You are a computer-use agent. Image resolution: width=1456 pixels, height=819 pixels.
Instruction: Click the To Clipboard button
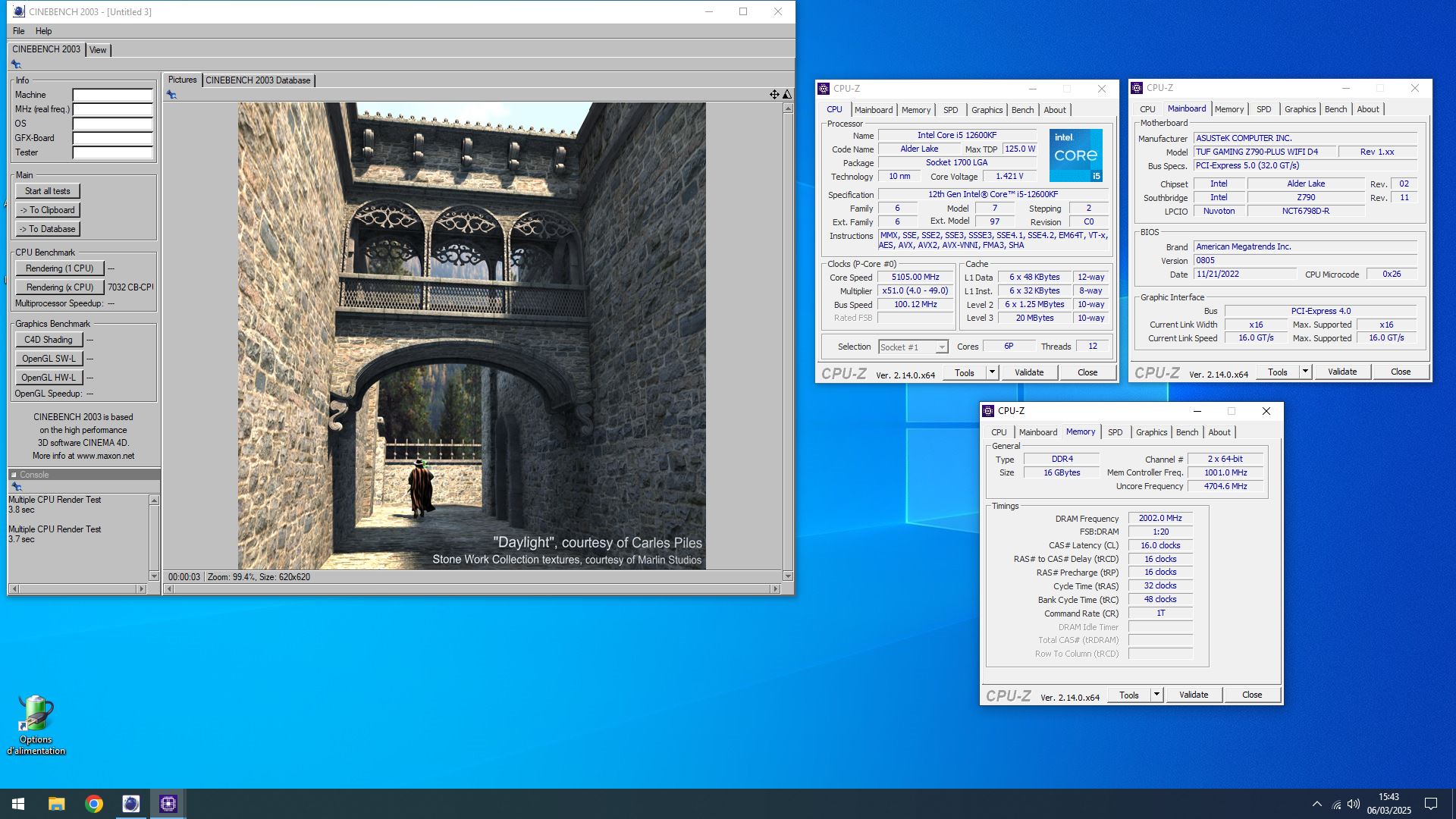coord(48,210)
